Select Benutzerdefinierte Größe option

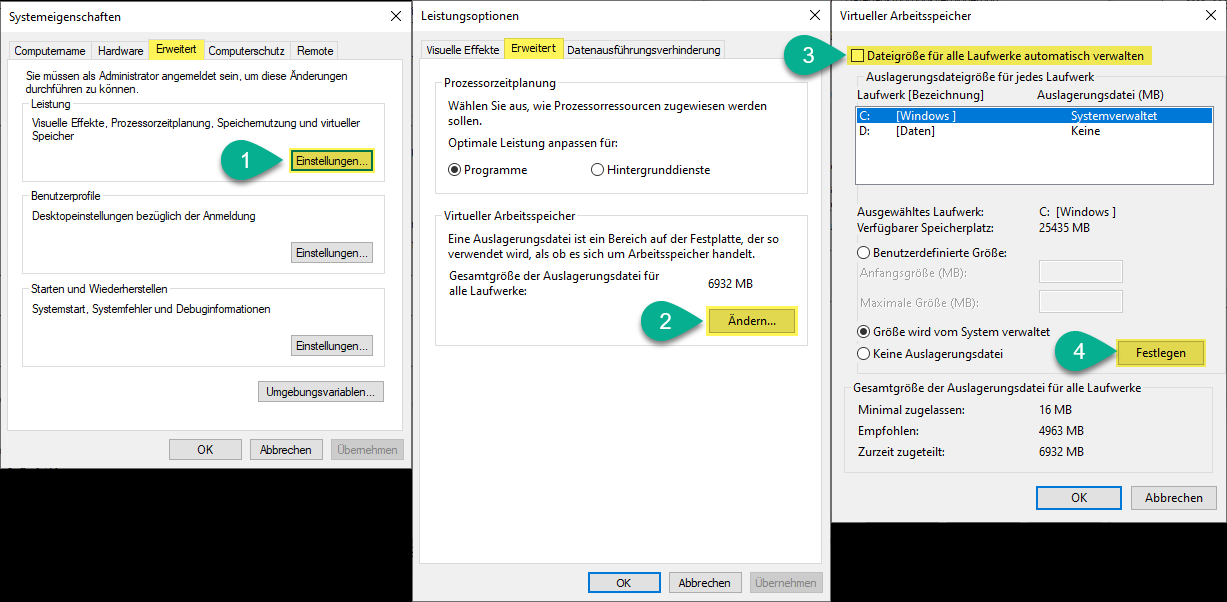(x=864, y=253)
